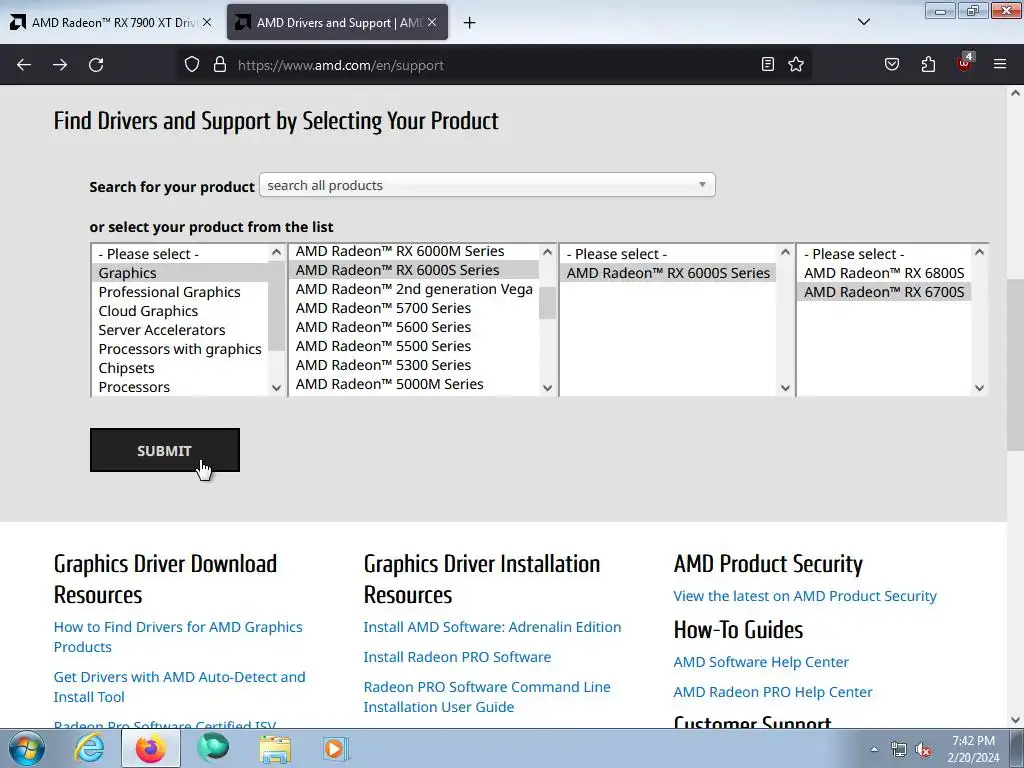Select AMD Radeon 5300 Series

click(415, 364)
